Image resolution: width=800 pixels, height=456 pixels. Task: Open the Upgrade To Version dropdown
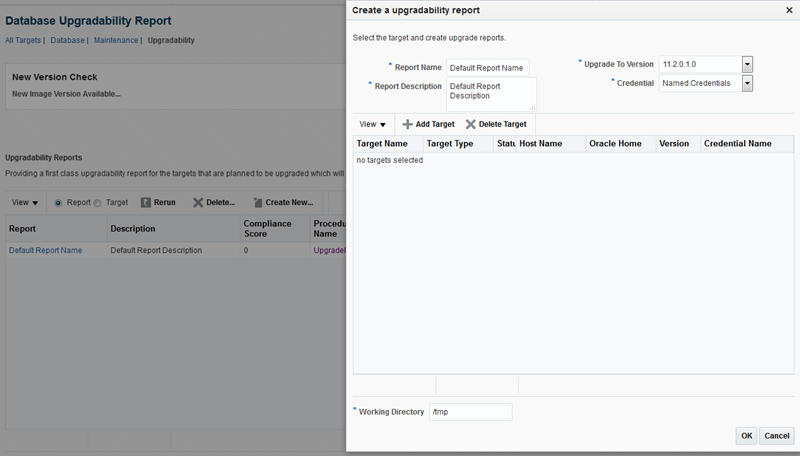point(747,64)
